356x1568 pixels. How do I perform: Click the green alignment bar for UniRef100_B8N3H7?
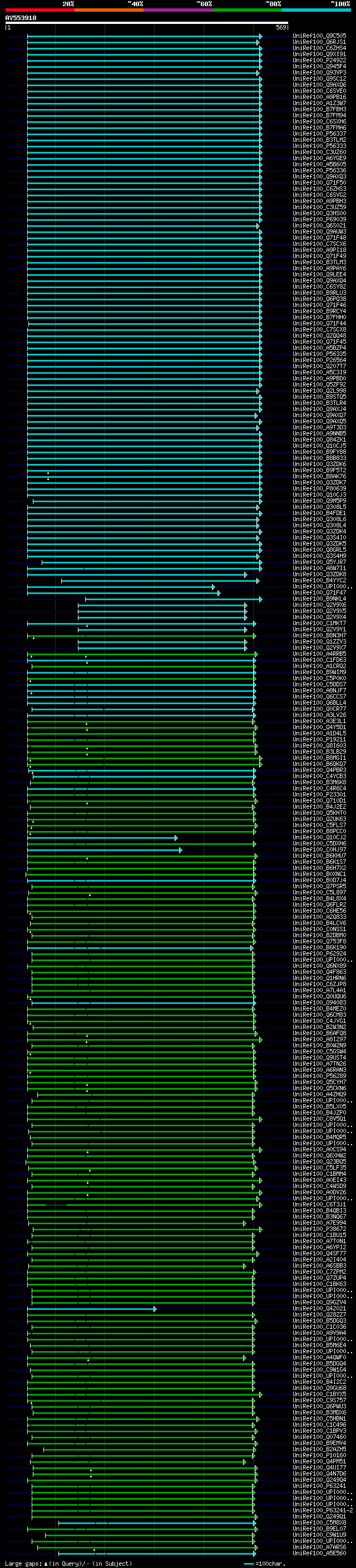point(141,635)
